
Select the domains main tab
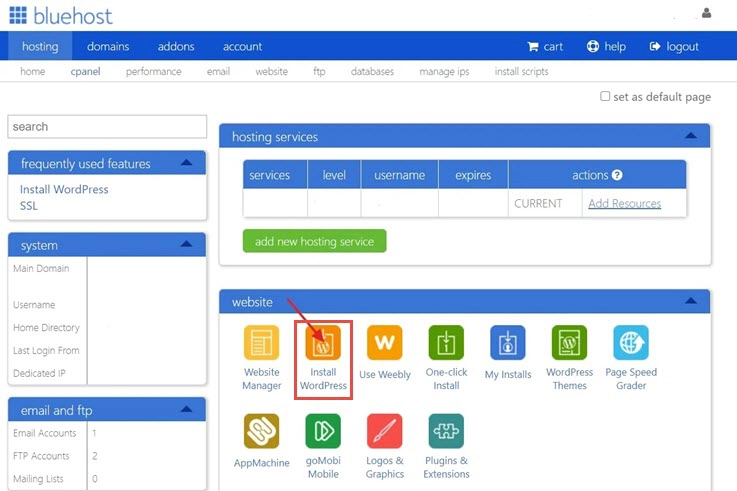[108, 46]
